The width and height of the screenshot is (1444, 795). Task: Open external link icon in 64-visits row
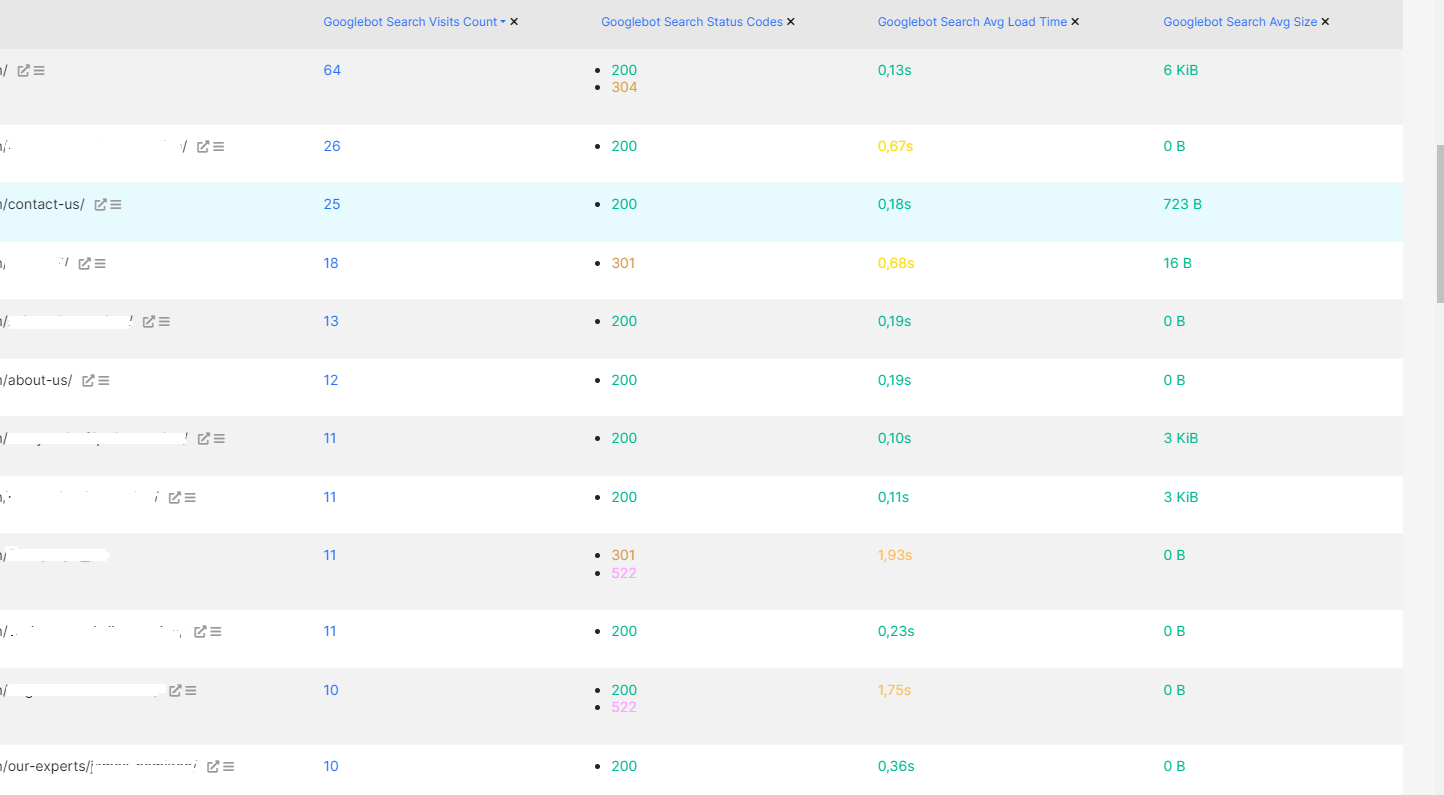[x=24, y=71]
